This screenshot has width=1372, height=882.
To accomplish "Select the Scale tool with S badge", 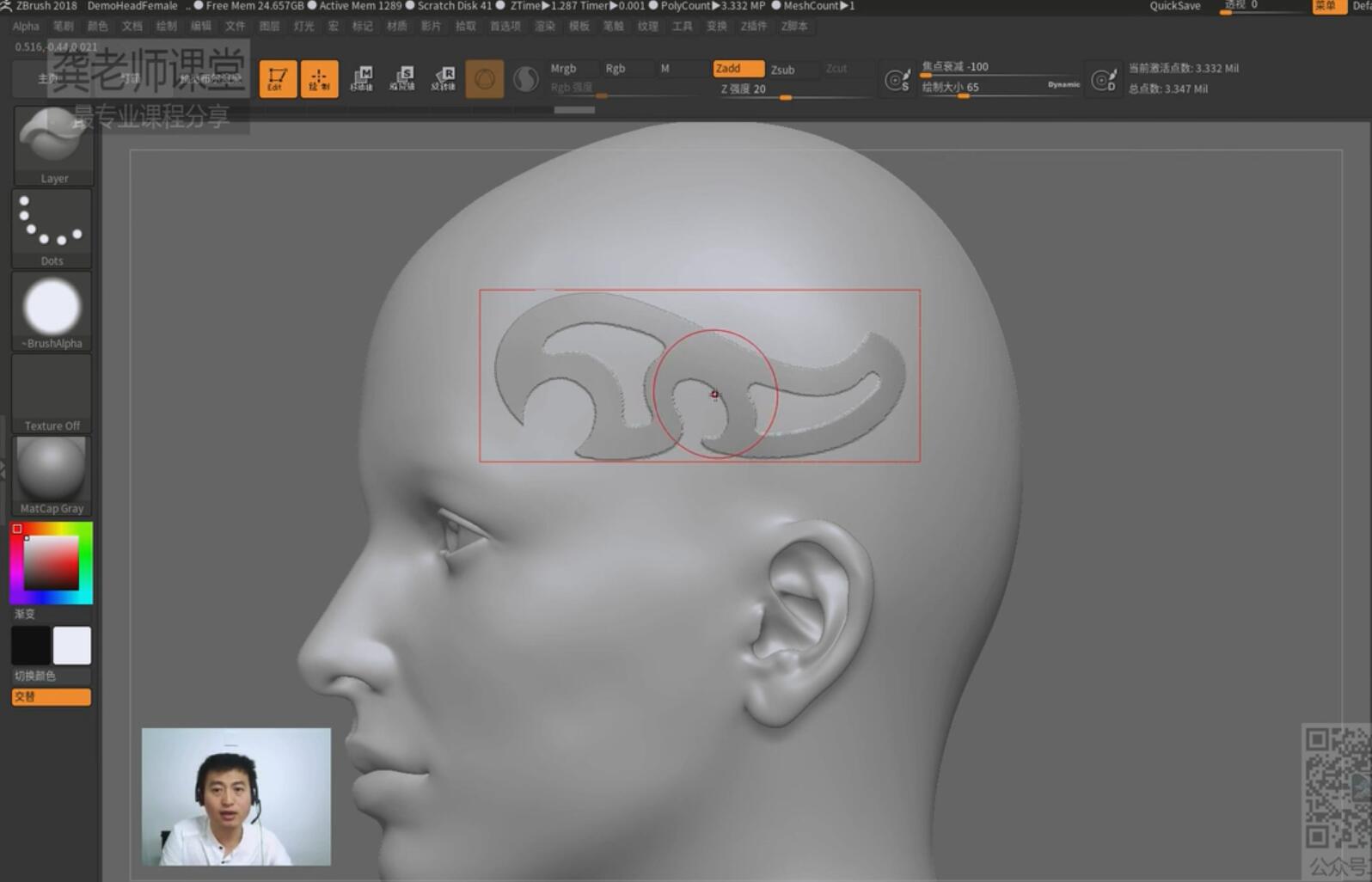I will 402,79.
